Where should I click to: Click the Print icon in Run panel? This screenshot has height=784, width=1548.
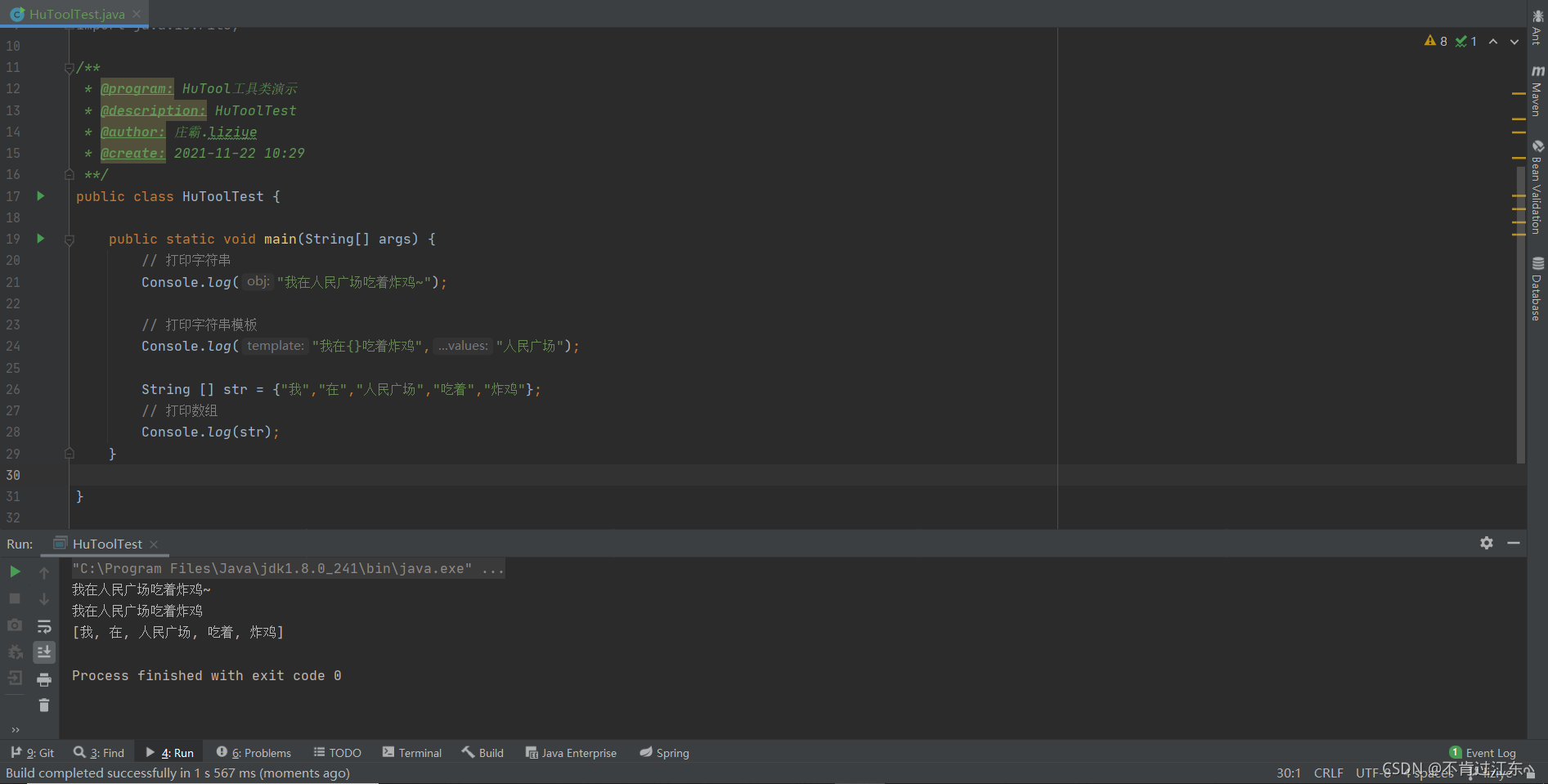tap(44, 679)
